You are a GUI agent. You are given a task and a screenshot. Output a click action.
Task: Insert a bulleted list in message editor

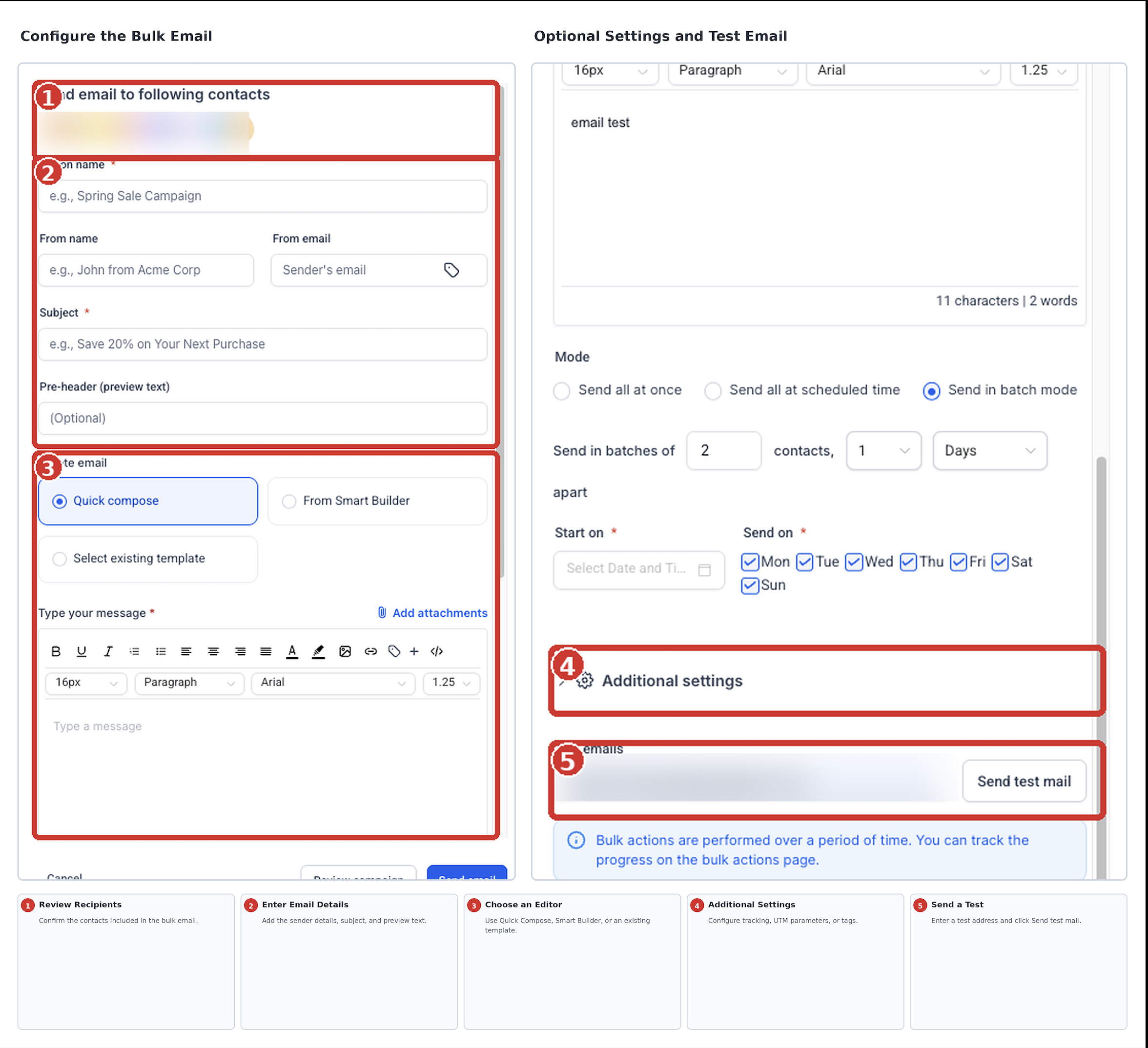point(161,651)
